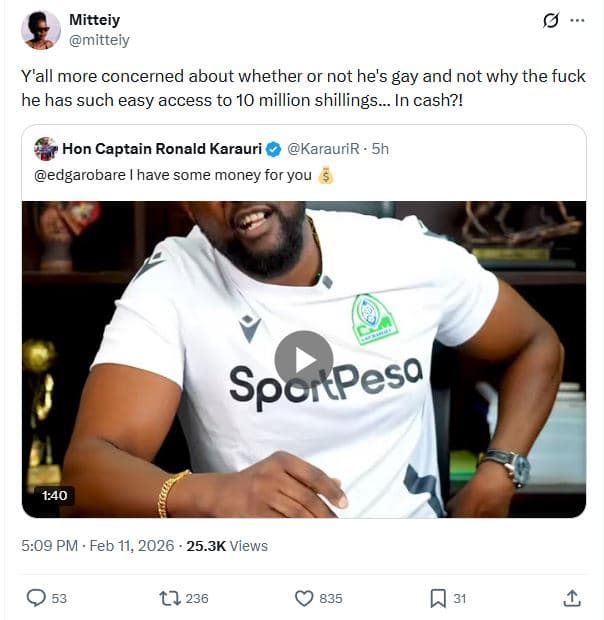This screenshot has height=620, width=604.
Task: Play the embedded video
Action: tap(304, 359)
